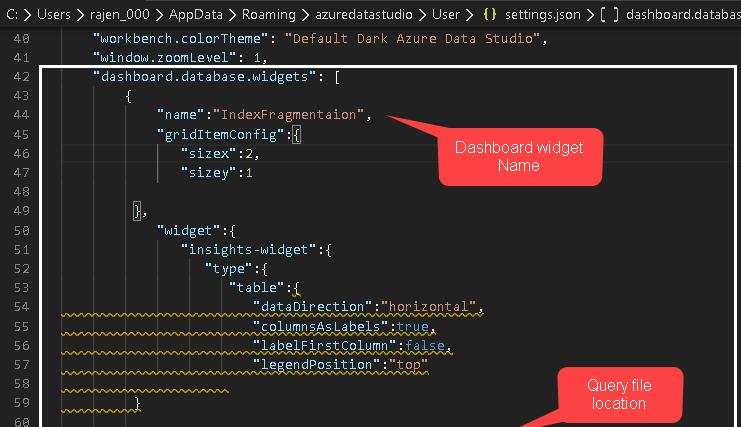The width and height of the screenshot is (741, 427).
Task: Click the "horizontal" string value
Action: [x=429, y=307]
